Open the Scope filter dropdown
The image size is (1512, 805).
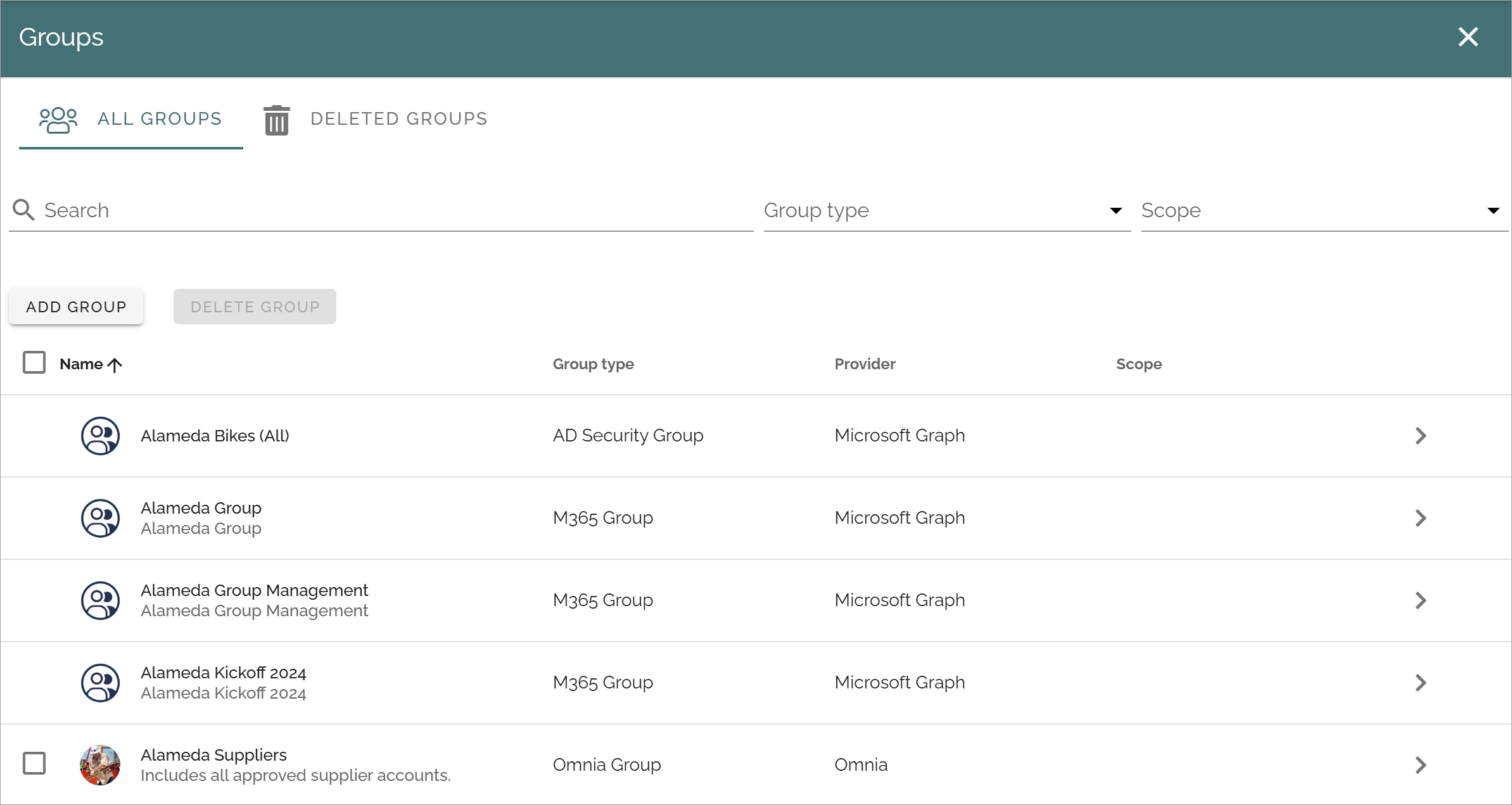tap(1325, 210)
